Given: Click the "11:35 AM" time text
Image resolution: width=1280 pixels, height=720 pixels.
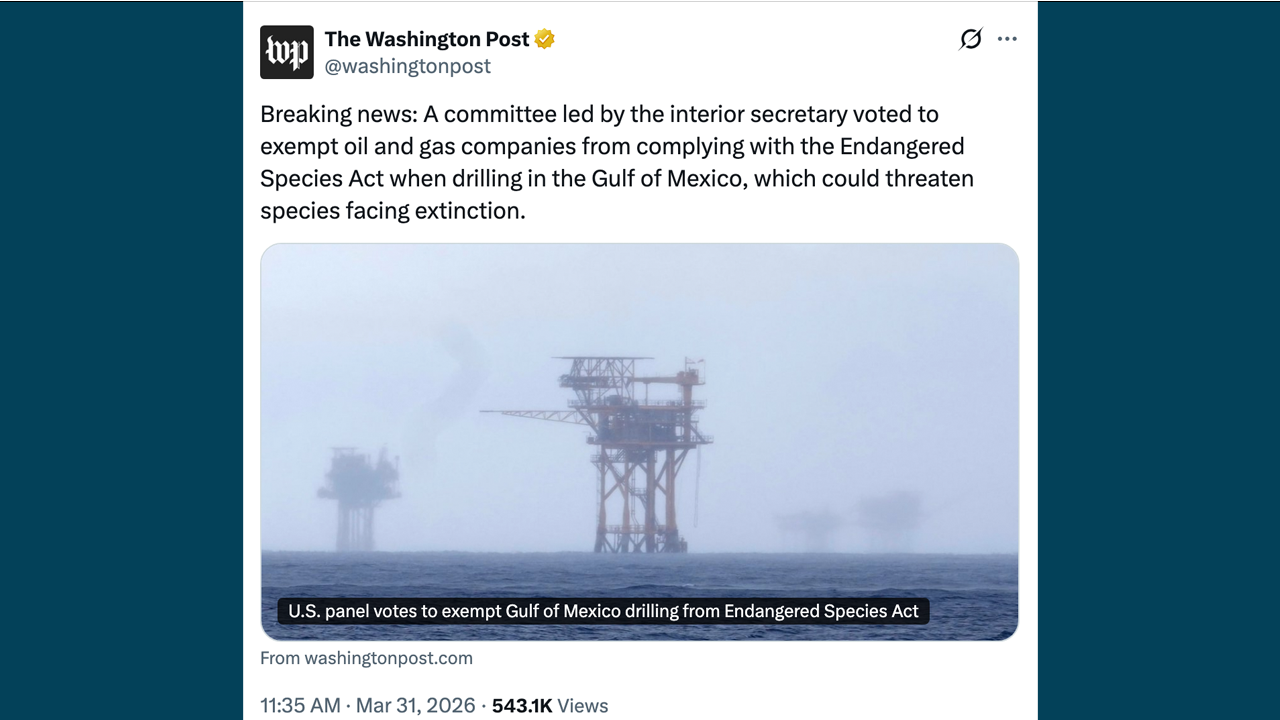Looking at the screenshot, I should click(x=300, y=705).
